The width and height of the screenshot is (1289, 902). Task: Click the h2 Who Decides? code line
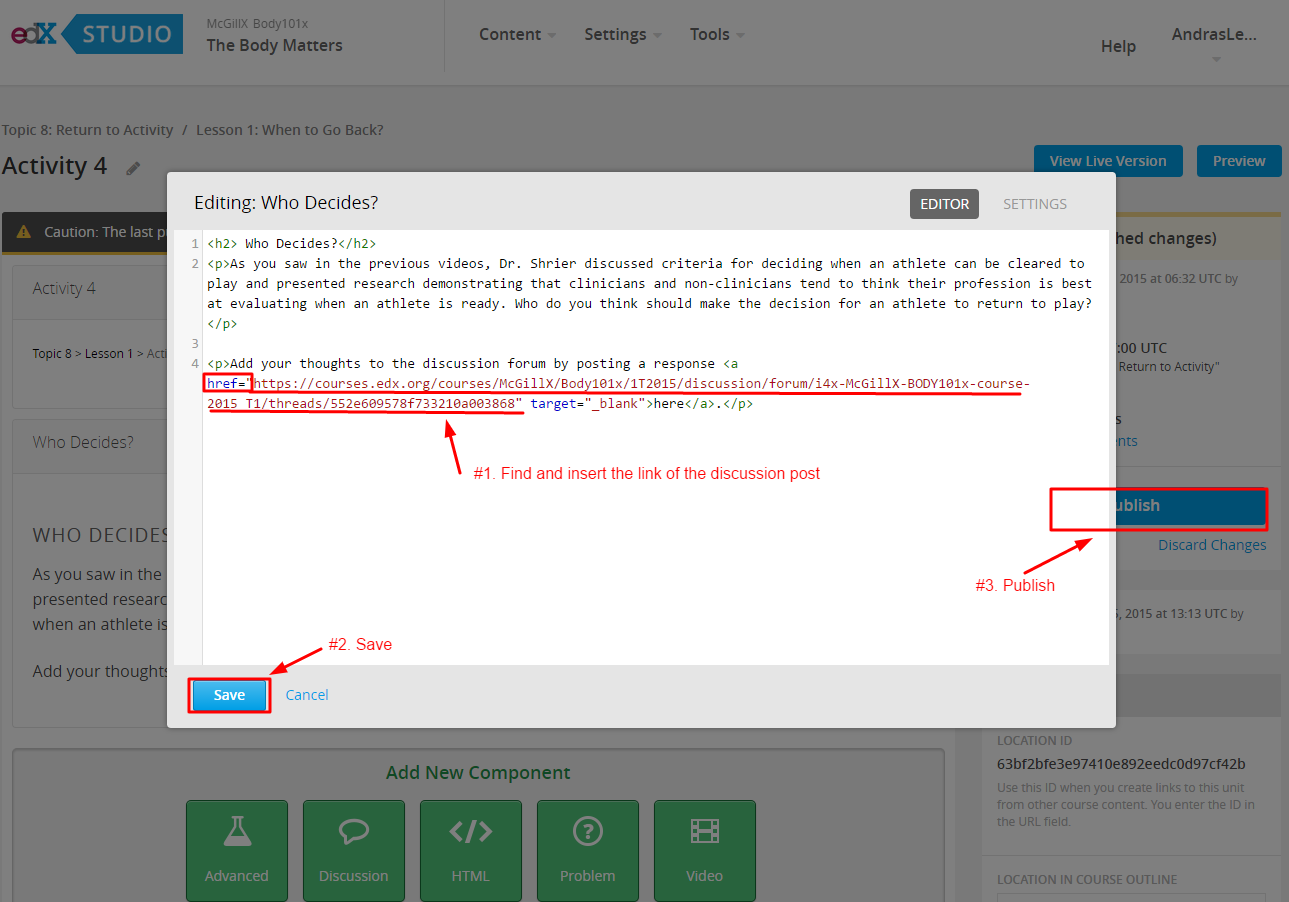(292, 243)
